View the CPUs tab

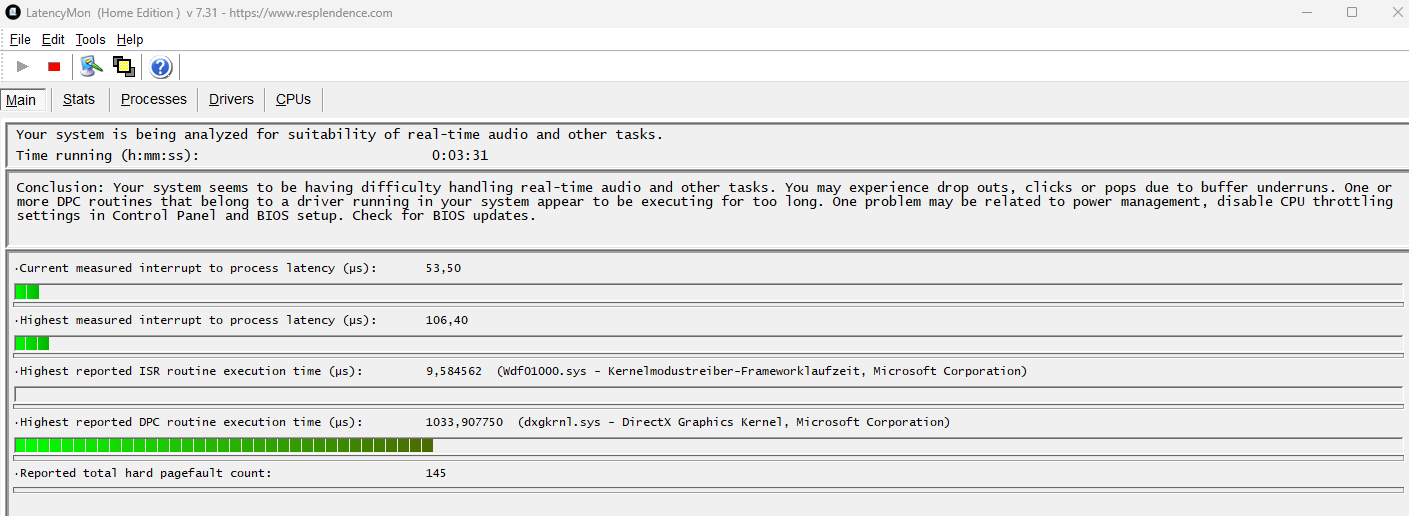(x=294, y=100)
